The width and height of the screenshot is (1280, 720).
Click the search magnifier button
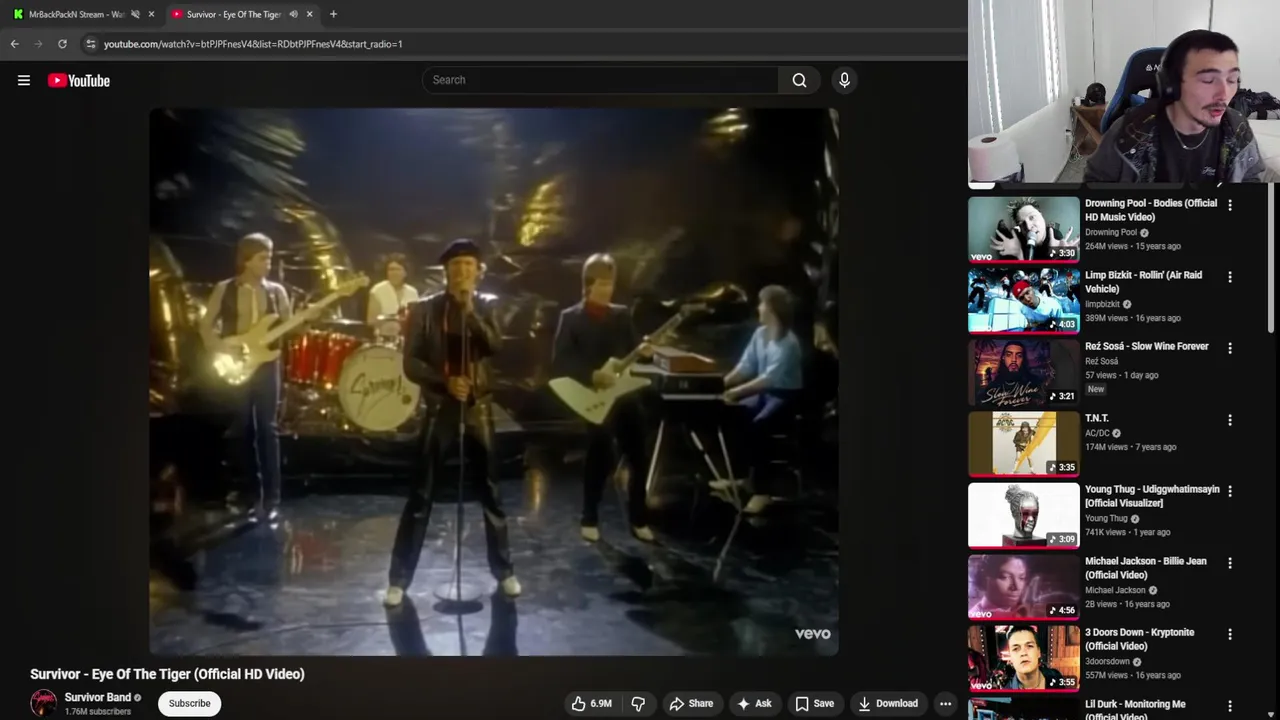click(x=799, y=80)
